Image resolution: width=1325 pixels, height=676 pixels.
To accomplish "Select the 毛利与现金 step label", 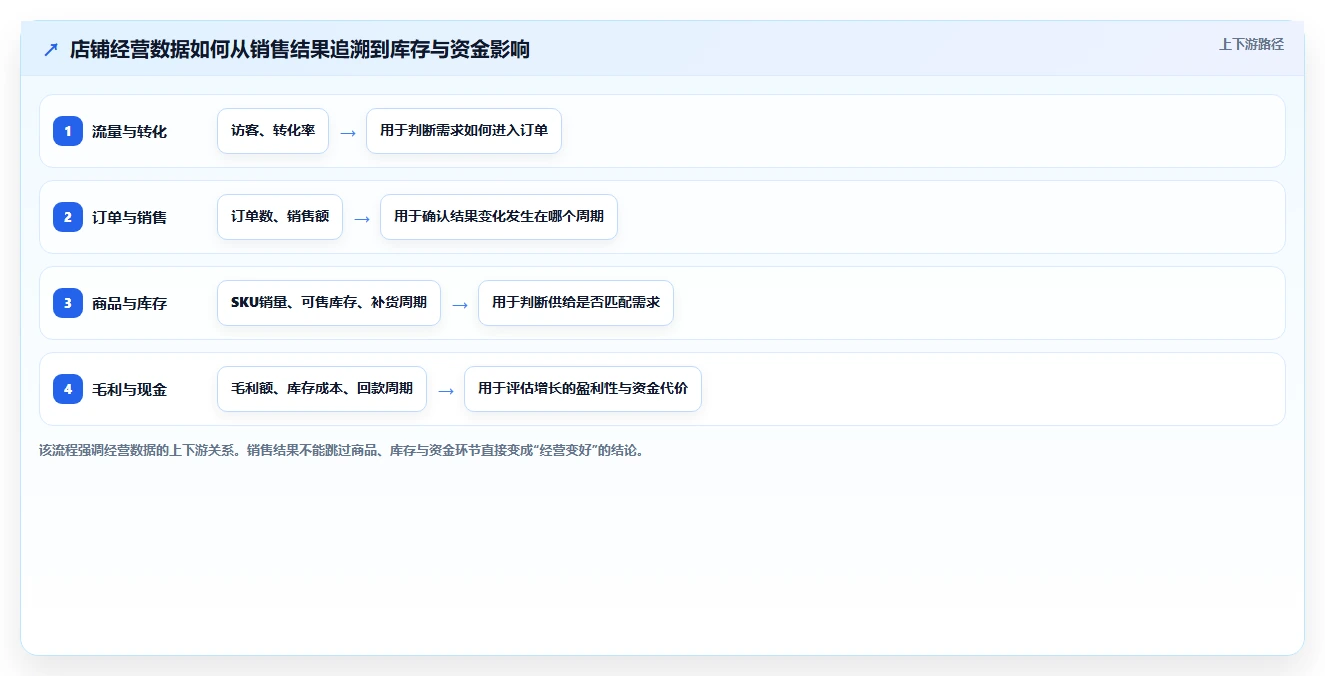I will point(129,390).
